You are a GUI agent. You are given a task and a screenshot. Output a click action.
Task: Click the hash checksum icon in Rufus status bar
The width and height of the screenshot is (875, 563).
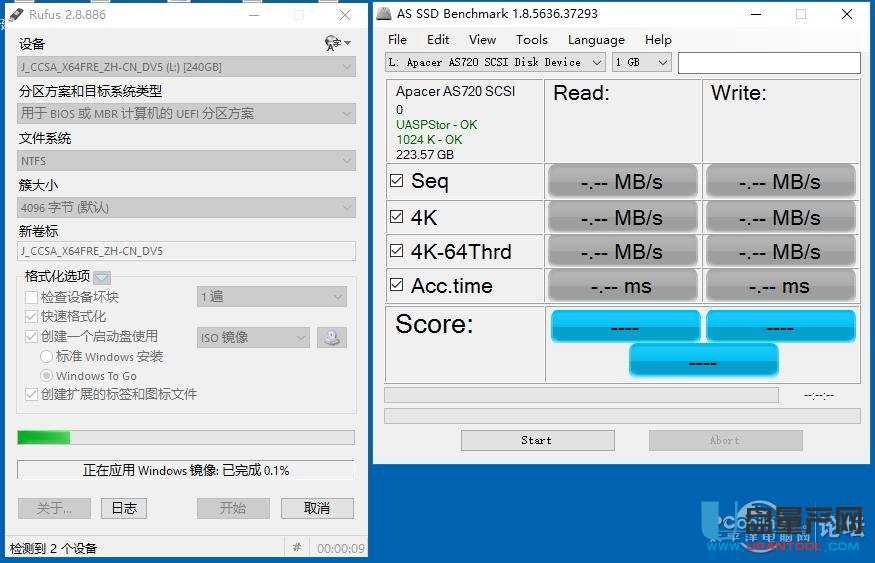(x=297, y=547)
